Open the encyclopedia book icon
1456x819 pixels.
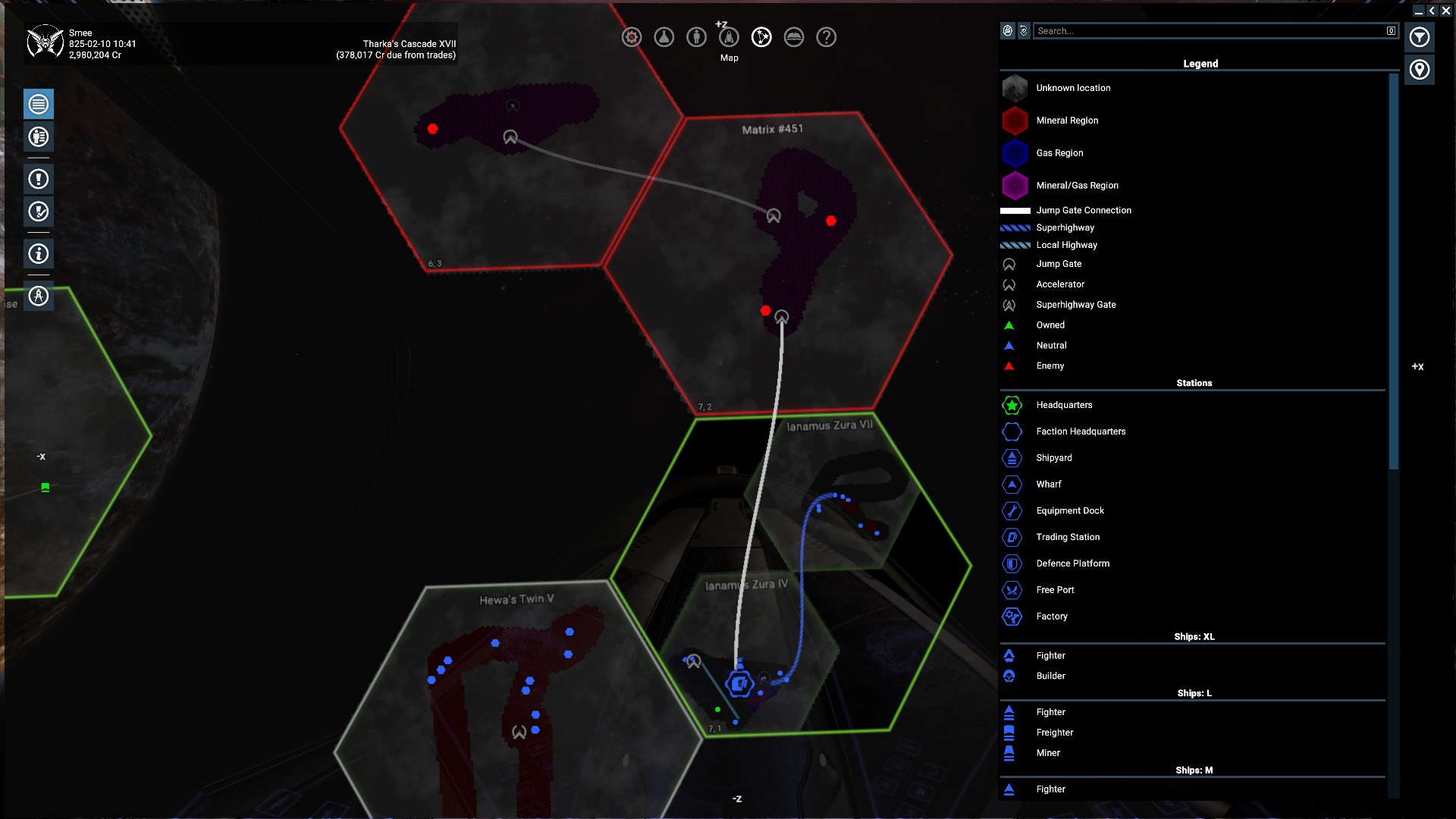point(794,37)
